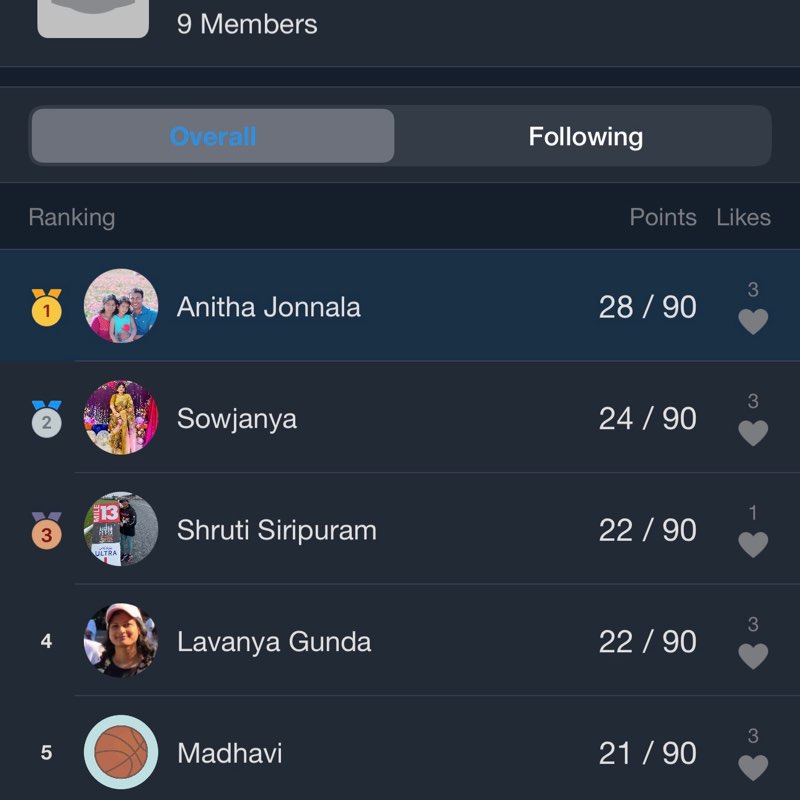Tap the heart icon next to Sowjanya
The image size is (800, 800).
(753, 433)
